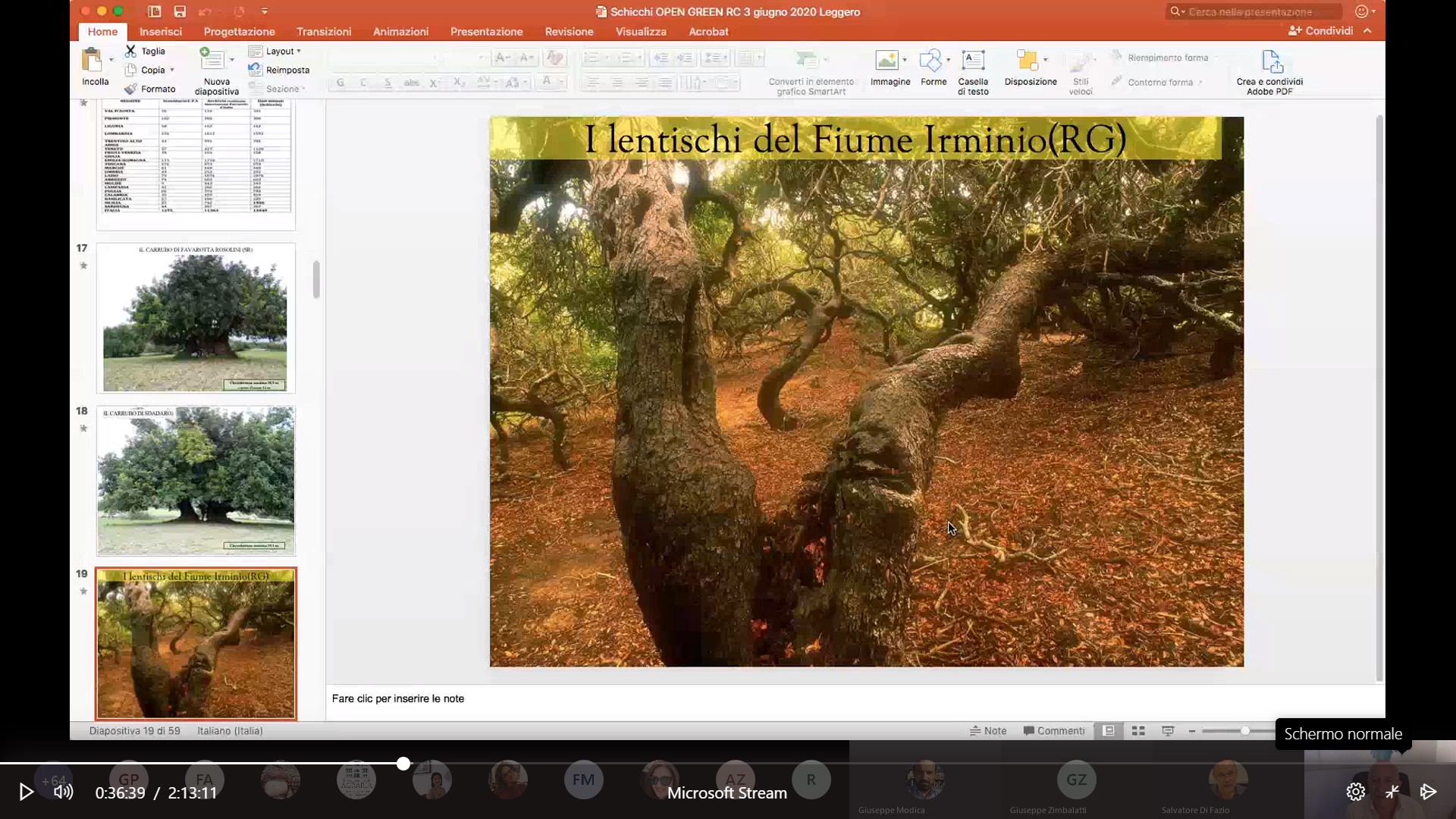The width and height of the screenshot is (1456, 819).
Task: Switch to the Animazioni tab
Action: pyautogui.click(x=400, y=31)
